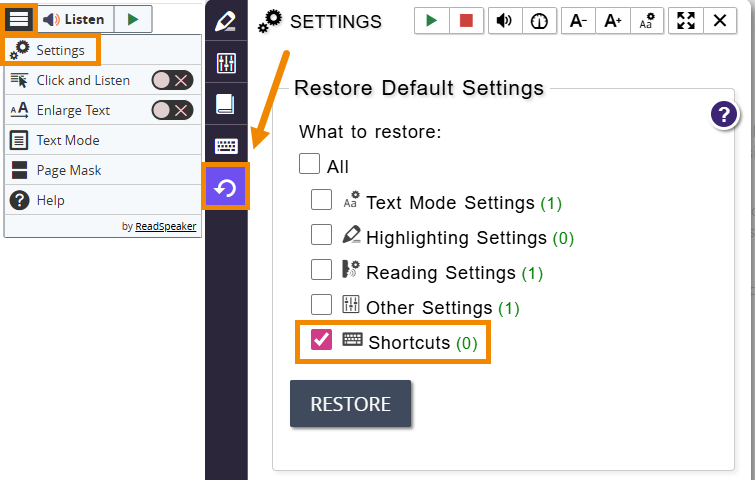
Task: Uncheck the Shortcuts checkbox
Action: point(322,340)
